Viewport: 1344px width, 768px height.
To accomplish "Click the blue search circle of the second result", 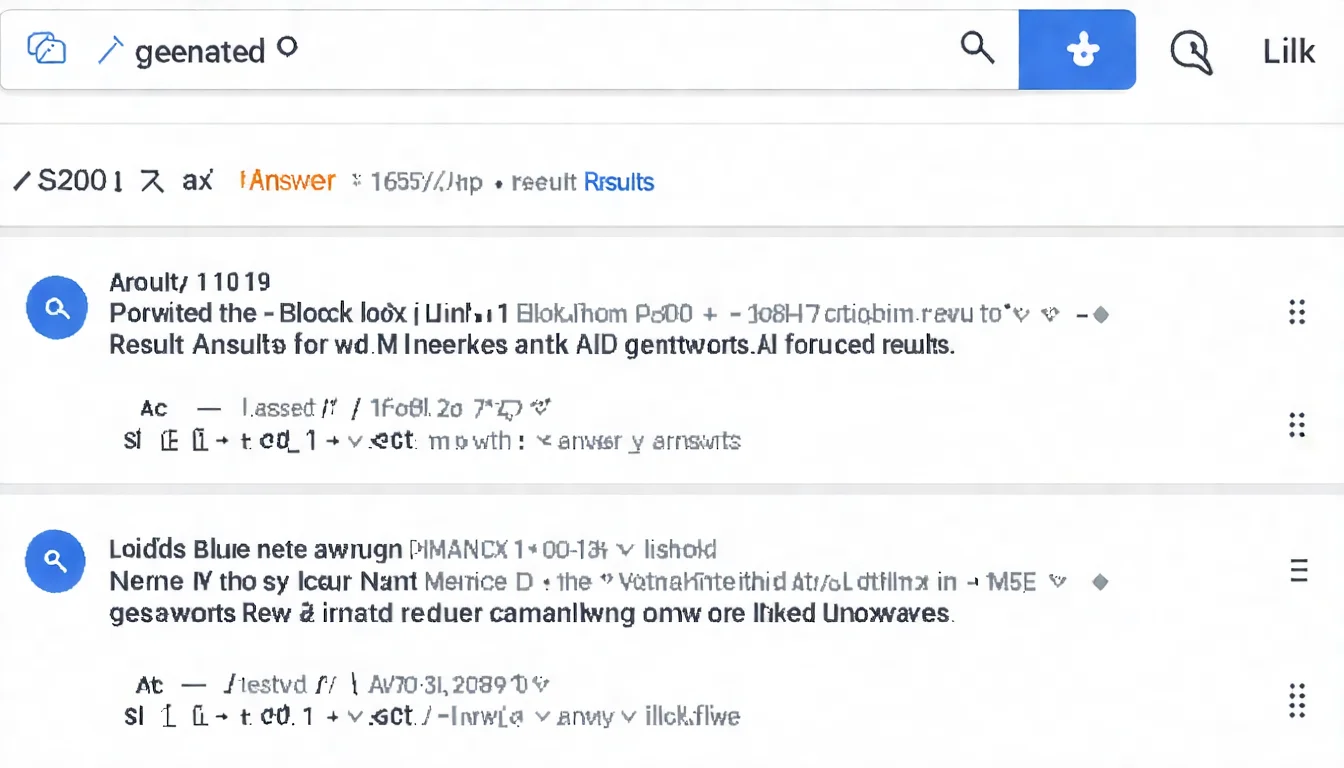I will [57, 563].
